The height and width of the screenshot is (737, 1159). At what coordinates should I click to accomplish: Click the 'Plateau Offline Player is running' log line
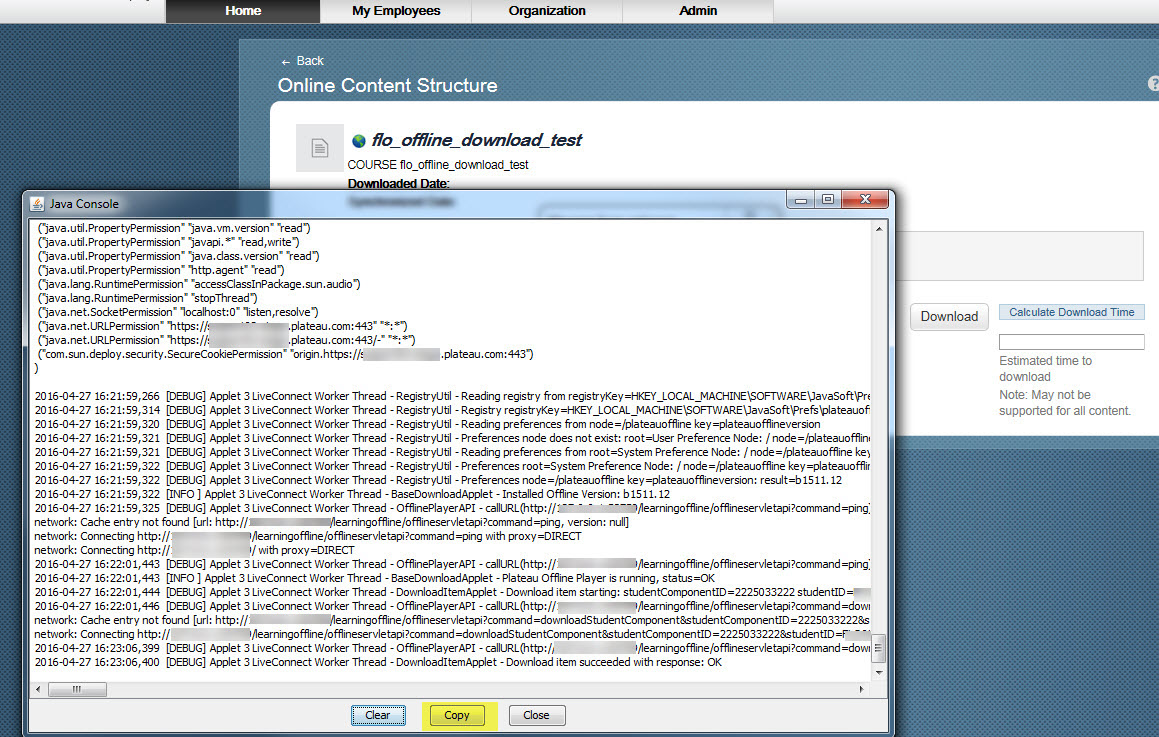[x=375, y=579]
